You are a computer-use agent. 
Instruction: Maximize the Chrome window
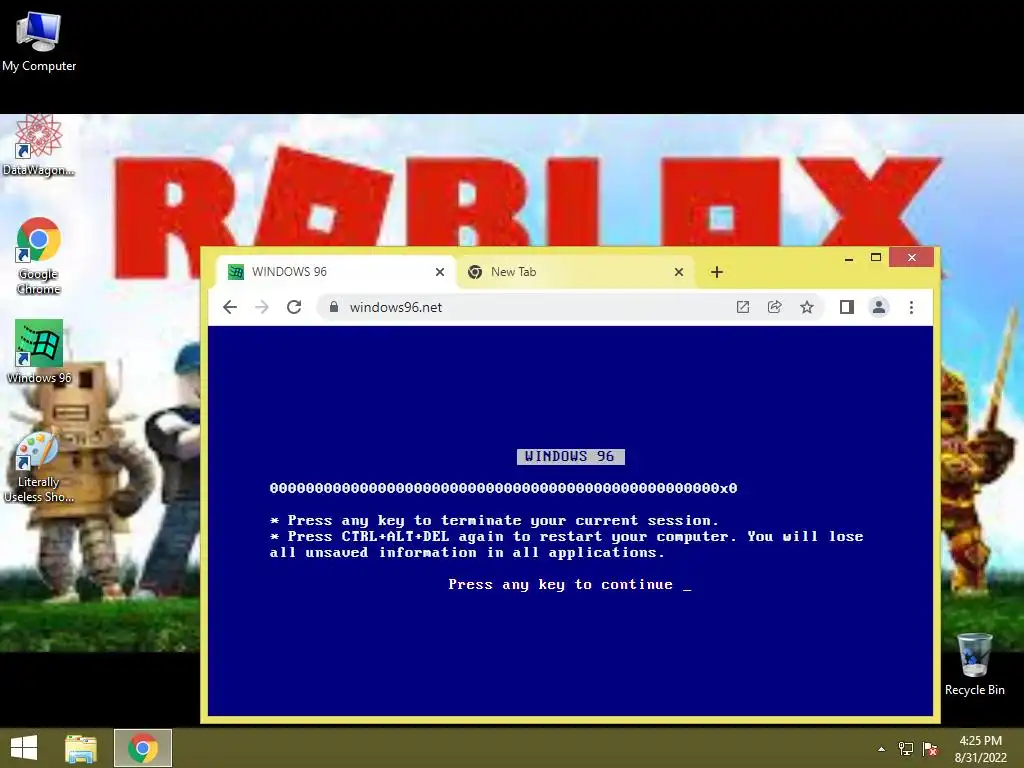click(x=876, y=257)
